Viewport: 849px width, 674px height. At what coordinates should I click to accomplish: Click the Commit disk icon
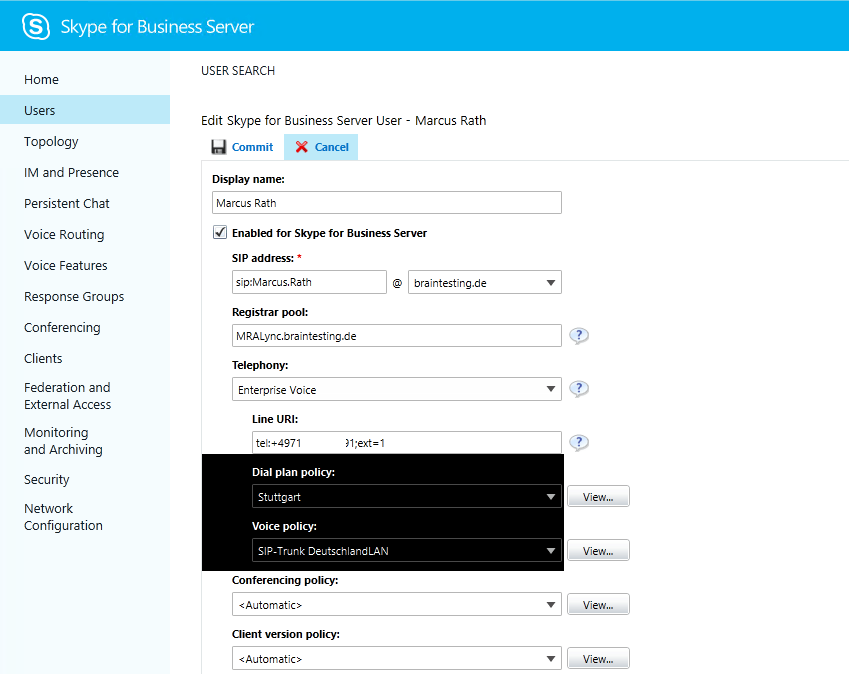tap(218, 146)
